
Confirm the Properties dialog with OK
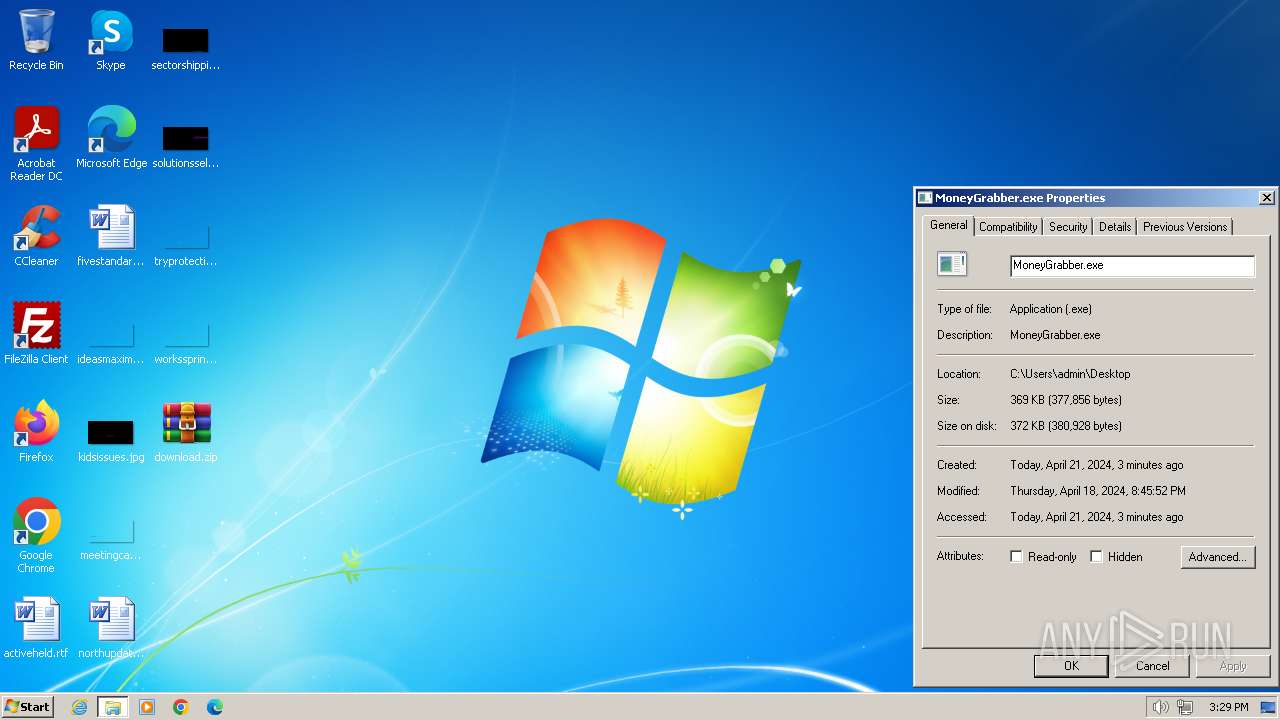(x=1071, y=666)
